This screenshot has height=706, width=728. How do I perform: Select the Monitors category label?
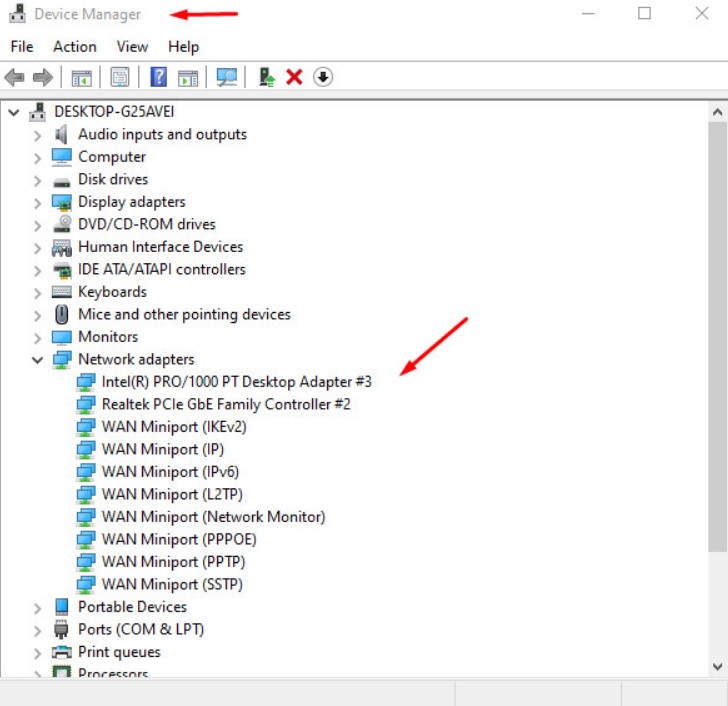click(x=108, y=337)
